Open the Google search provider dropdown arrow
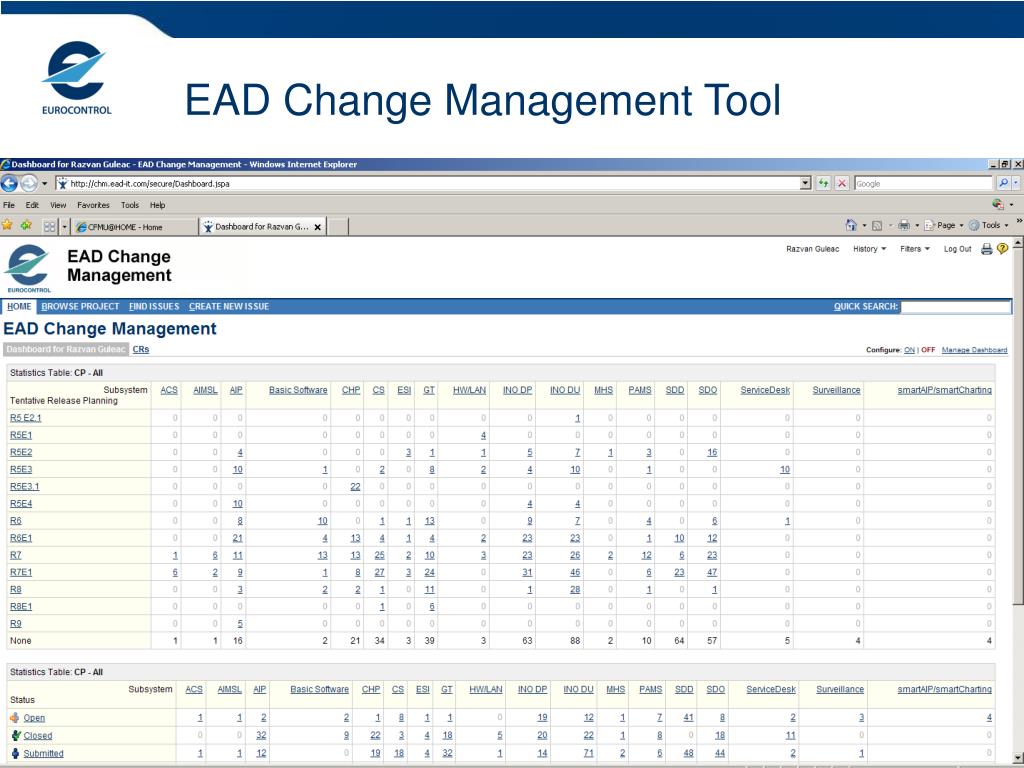 coord(1016,184)
